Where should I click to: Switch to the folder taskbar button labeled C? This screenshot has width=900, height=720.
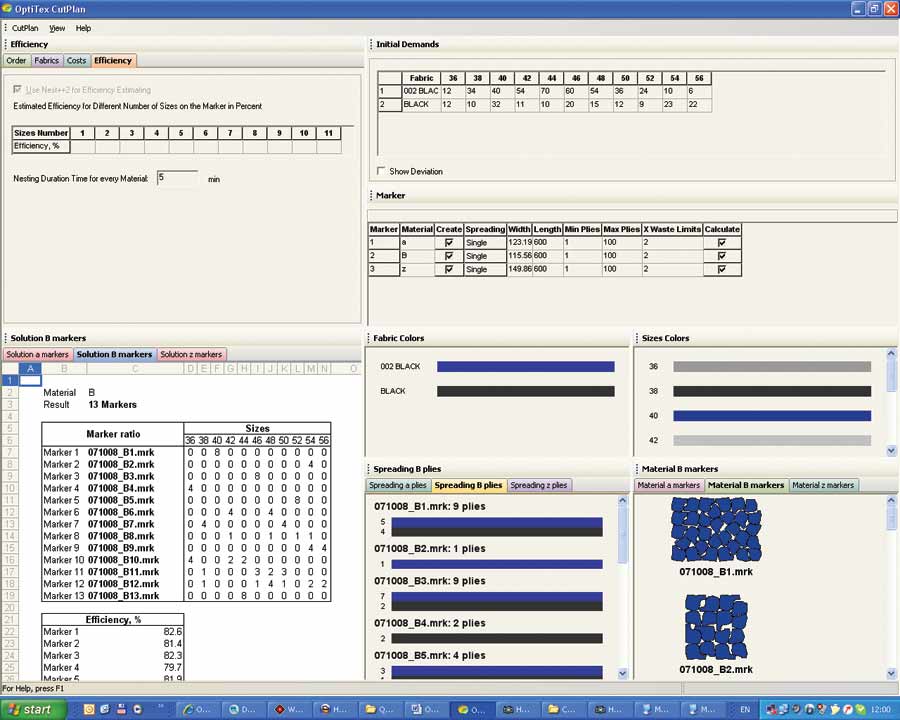562,710
